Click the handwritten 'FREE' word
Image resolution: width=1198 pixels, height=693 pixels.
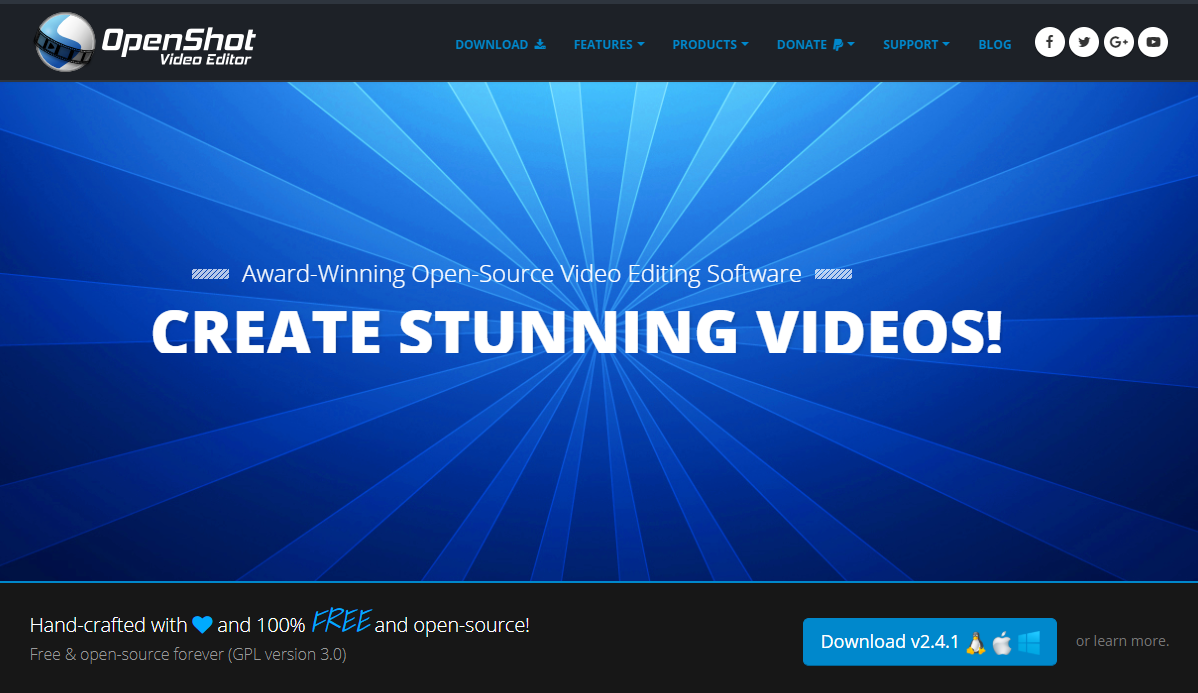click(341, 621)
